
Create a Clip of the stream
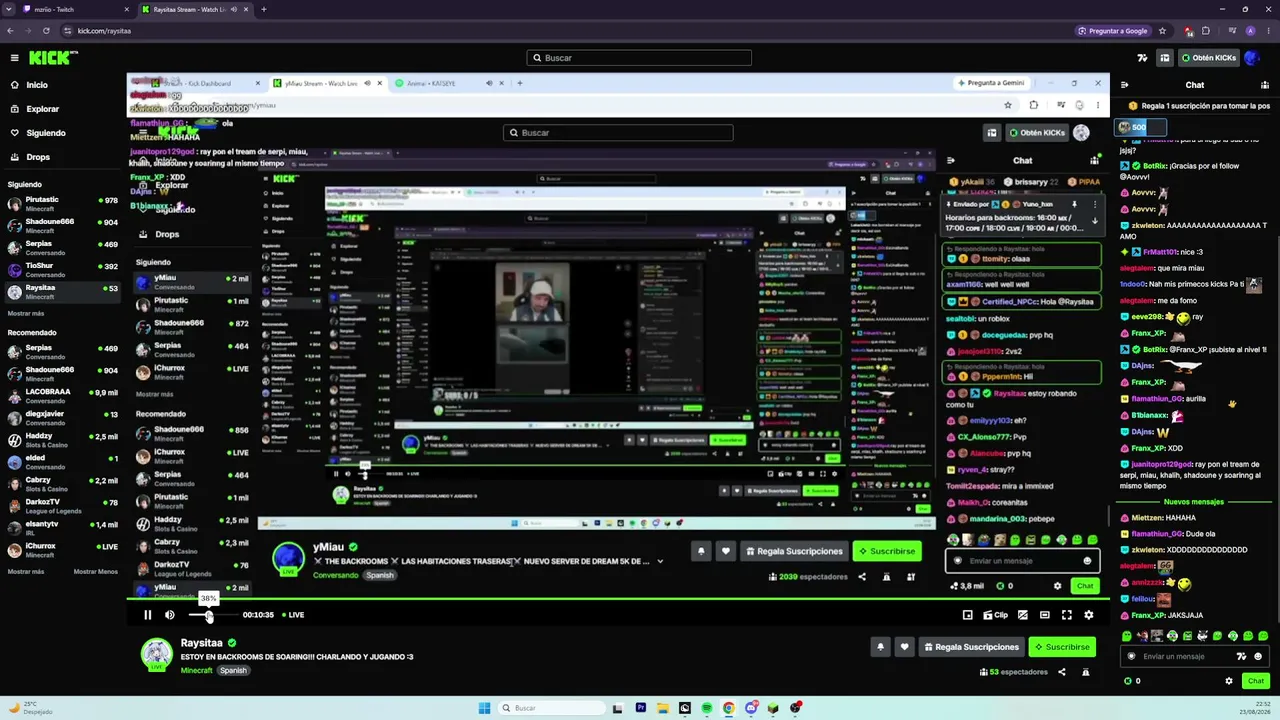996,615
